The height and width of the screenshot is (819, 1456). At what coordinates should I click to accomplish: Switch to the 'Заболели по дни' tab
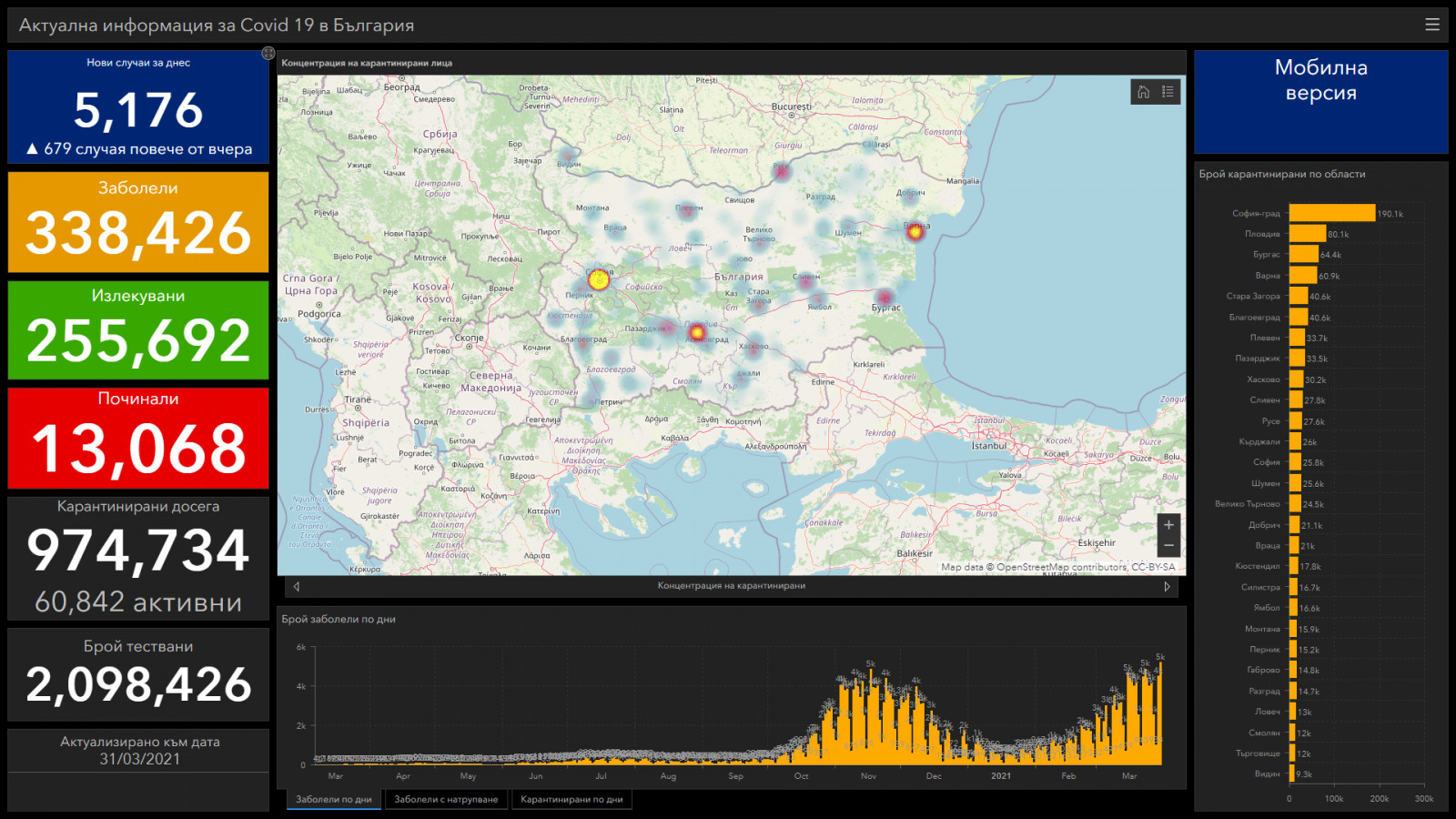(333, 800)
